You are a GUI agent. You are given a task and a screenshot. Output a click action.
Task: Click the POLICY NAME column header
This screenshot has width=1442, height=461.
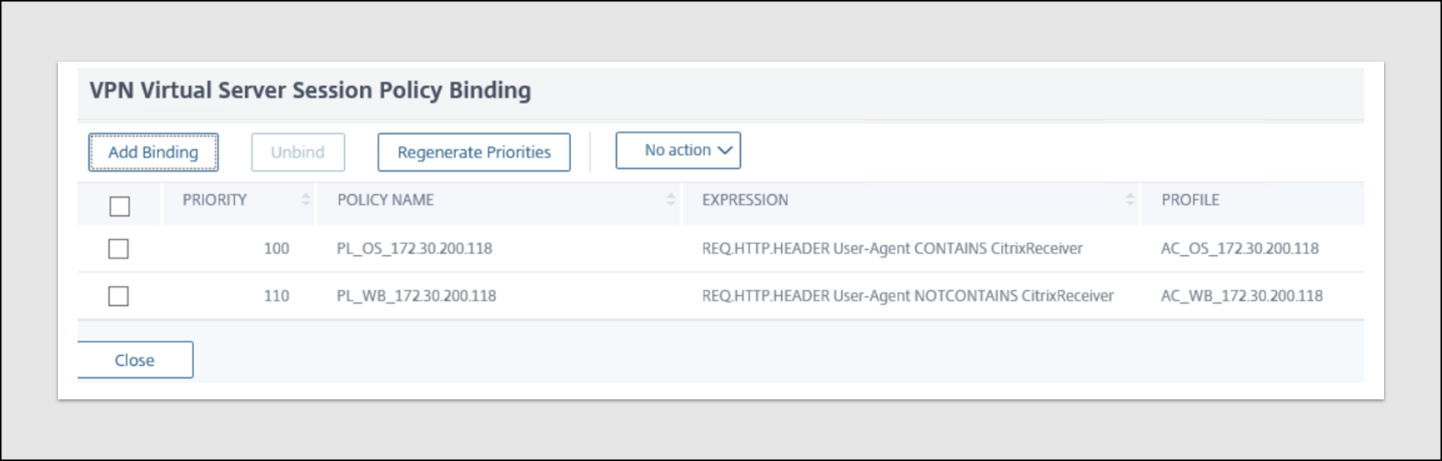385,200
